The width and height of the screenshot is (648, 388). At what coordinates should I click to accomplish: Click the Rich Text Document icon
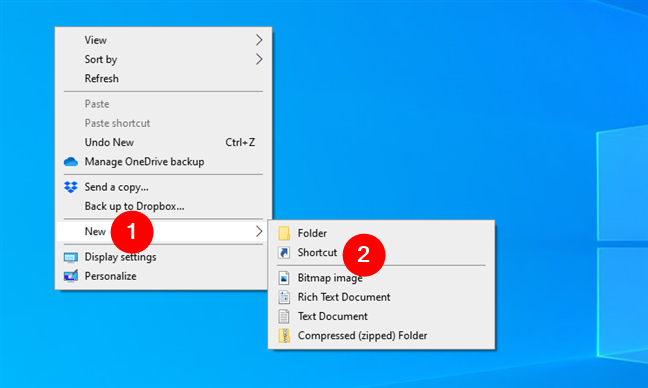[284, 297]
